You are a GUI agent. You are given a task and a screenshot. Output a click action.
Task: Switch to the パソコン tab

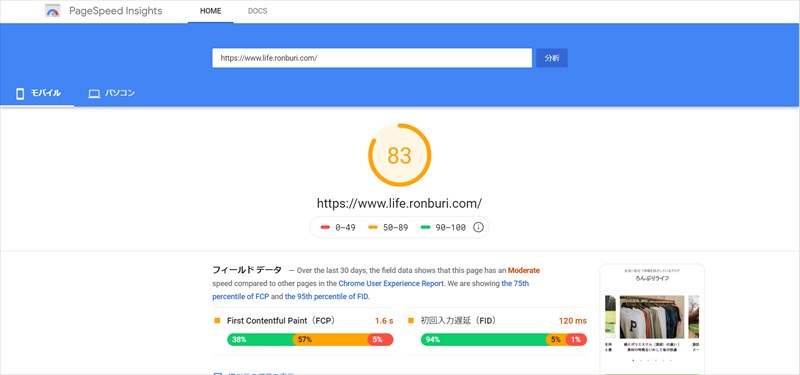click(120, 93)
